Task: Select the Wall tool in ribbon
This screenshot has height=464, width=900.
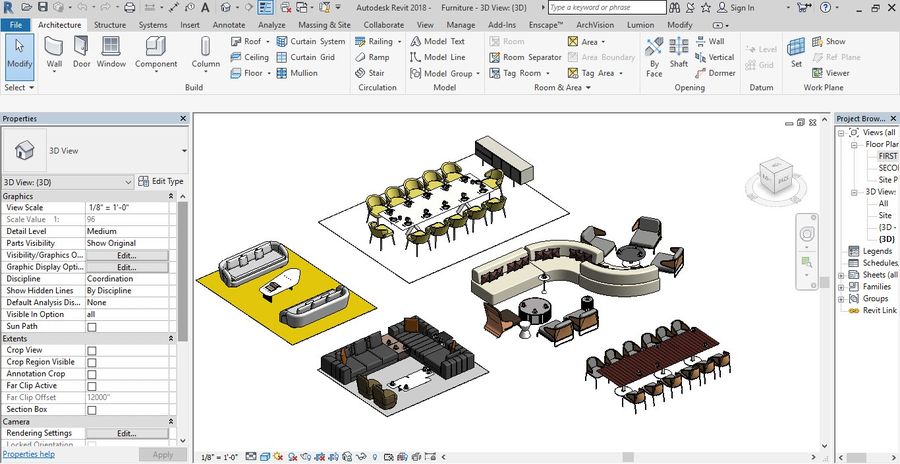Action: tap(54, 52)
